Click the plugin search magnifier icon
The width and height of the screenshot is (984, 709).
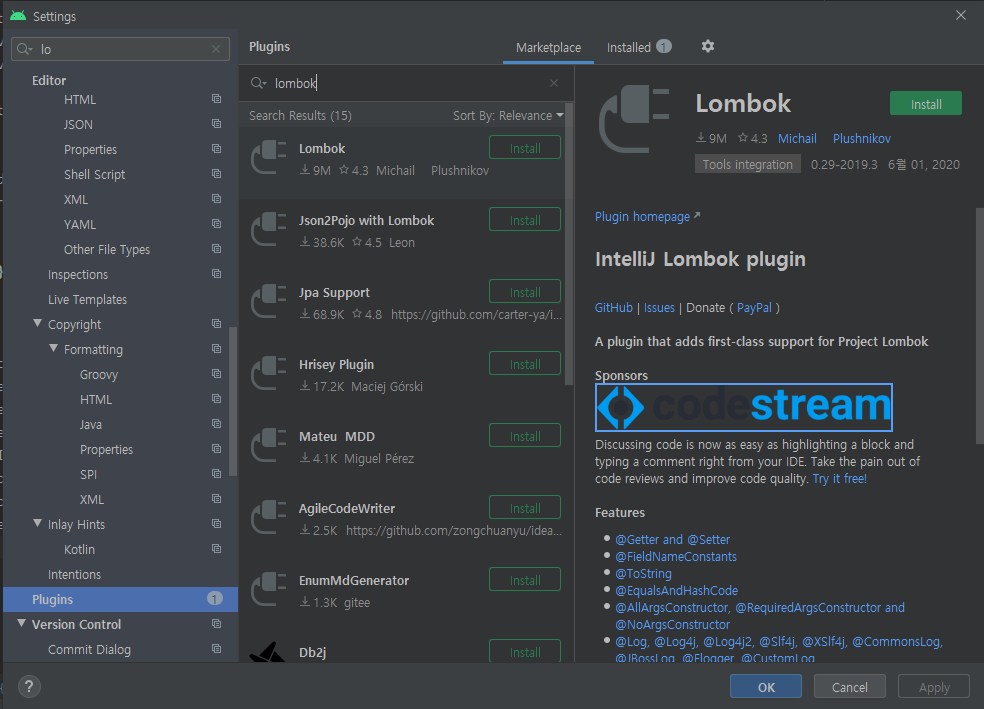coord(258,83)
